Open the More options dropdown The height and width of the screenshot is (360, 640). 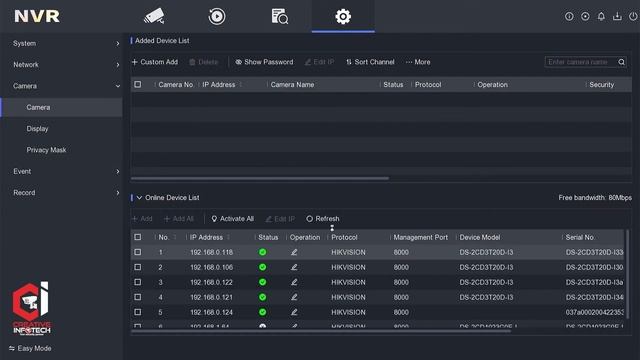pos(418,62)
